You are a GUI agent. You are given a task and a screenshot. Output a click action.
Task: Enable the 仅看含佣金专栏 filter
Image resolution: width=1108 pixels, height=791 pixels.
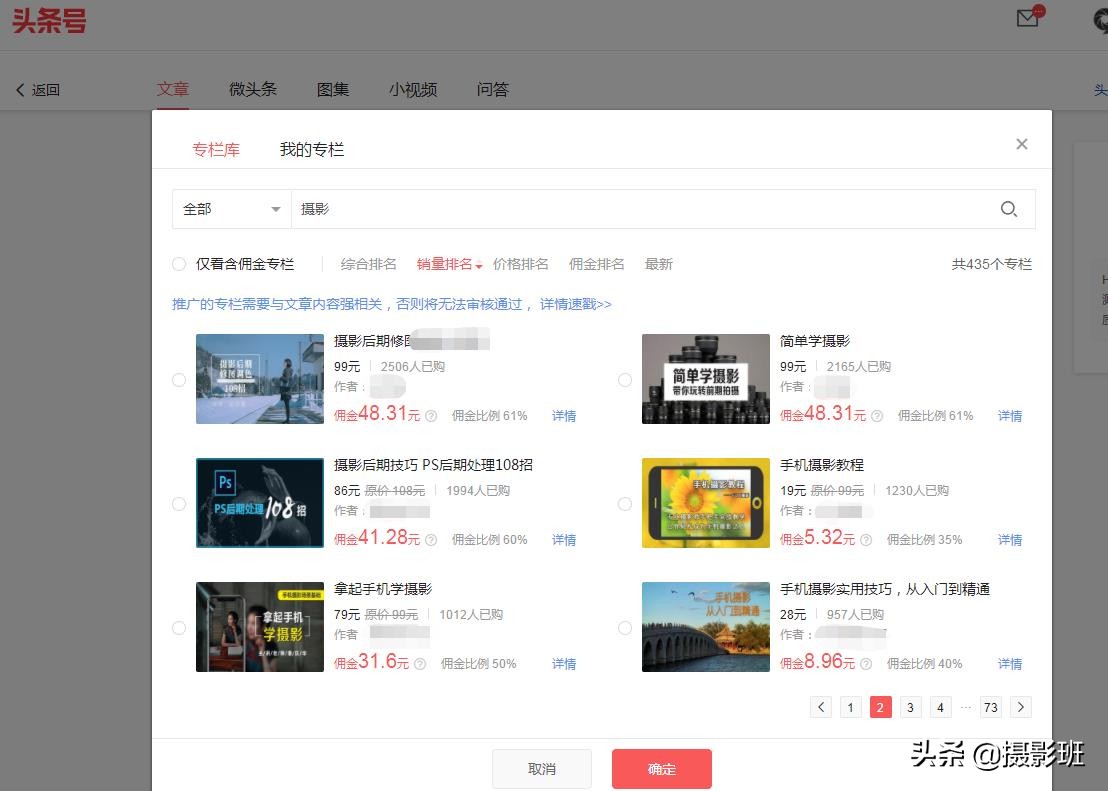point(179,264)
